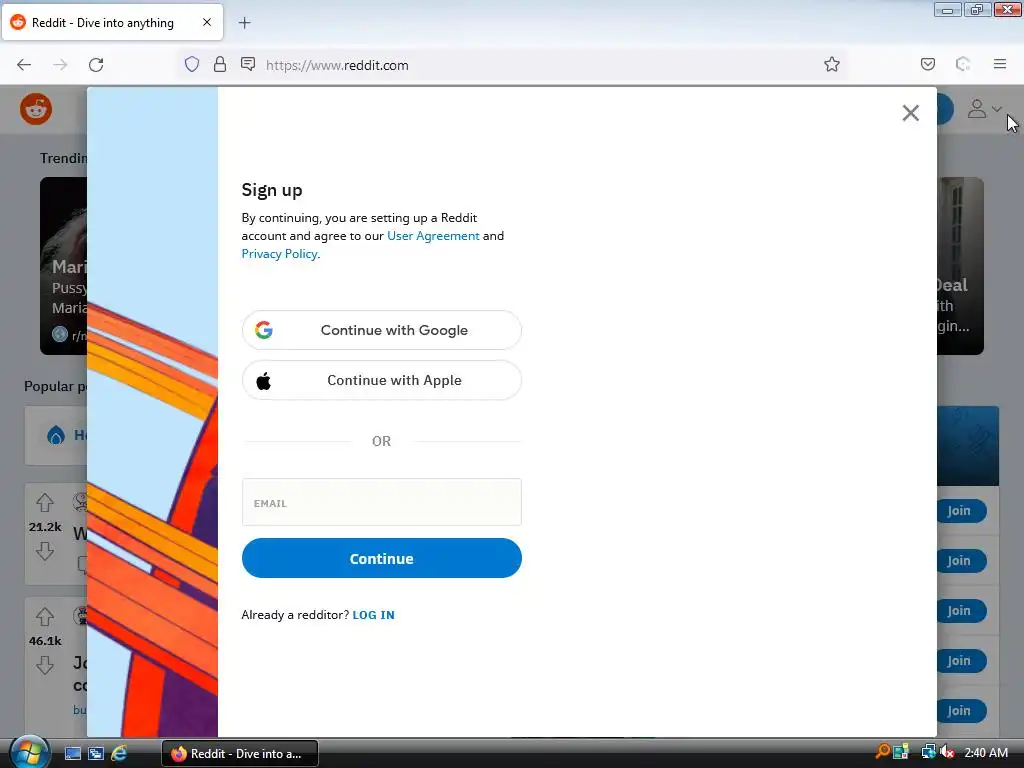
Task: Close the Reddit browser tab
Action: pos(207,22)
